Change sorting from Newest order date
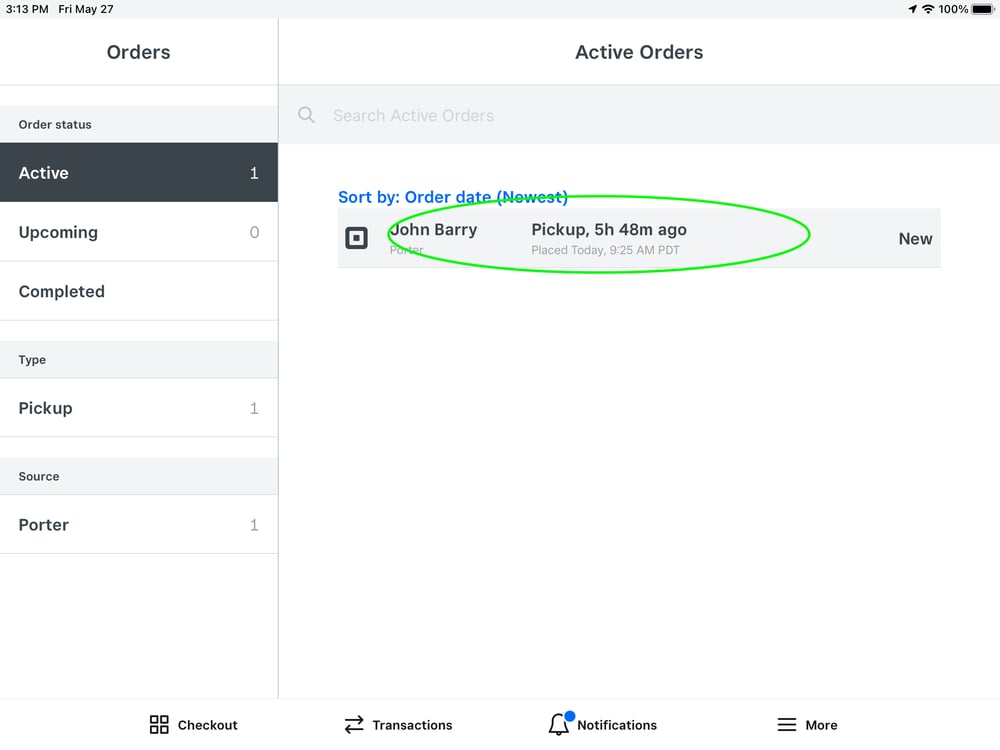 (x=453, y=197)
